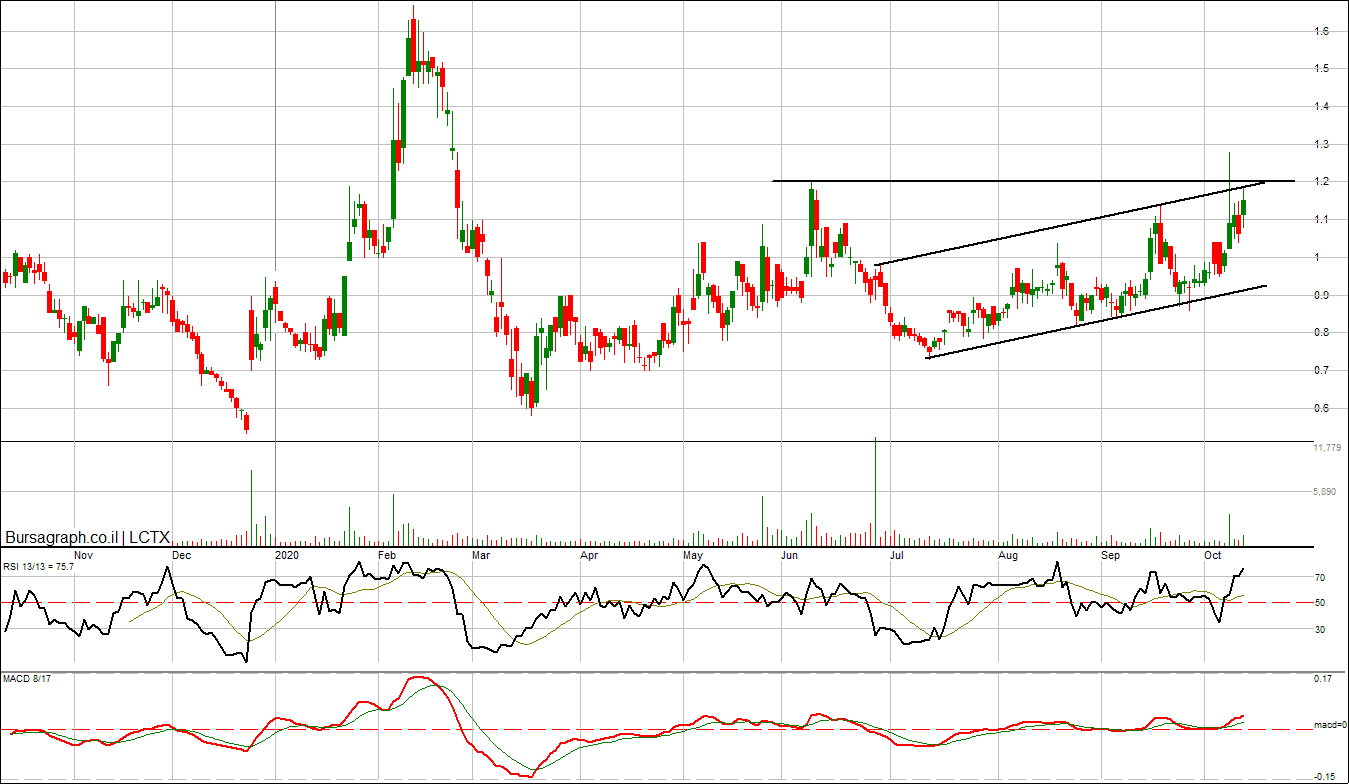Select the RSI 30 level label
This screenshot has height=784, width=1349.
pos(1320,630)
